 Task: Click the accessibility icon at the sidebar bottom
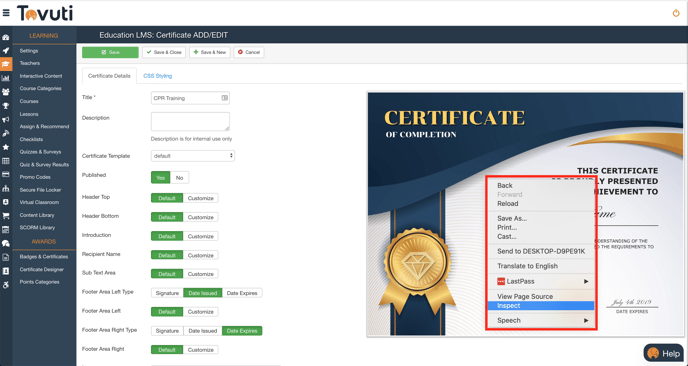6,285
